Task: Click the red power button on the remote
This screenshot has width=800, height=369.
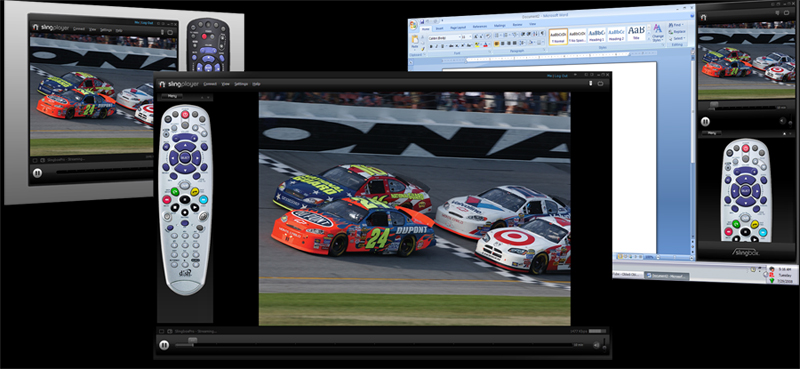Action: [x=185, y=114]
